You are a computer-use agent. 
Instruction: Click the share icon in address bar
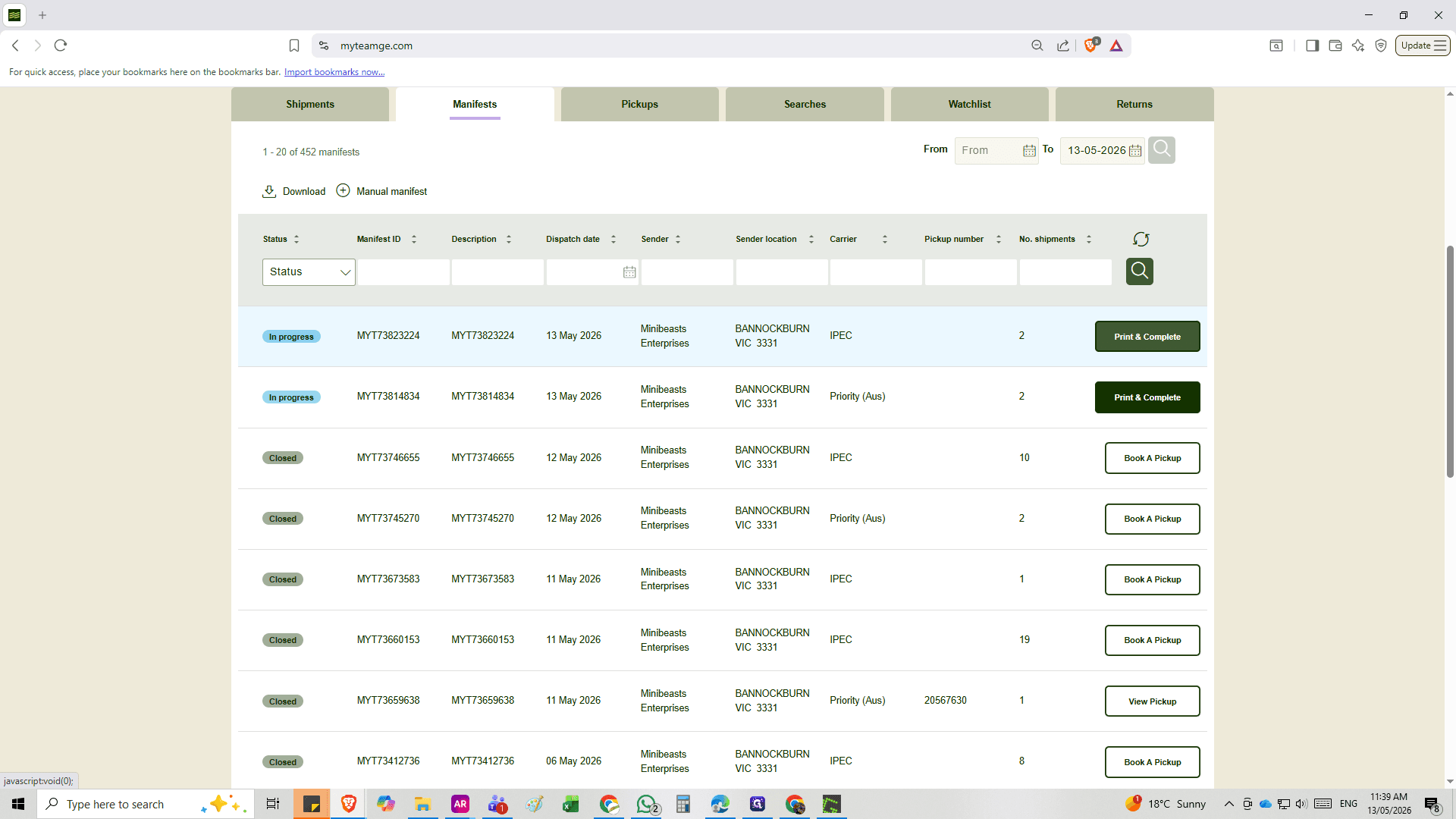click(1063, 45)
